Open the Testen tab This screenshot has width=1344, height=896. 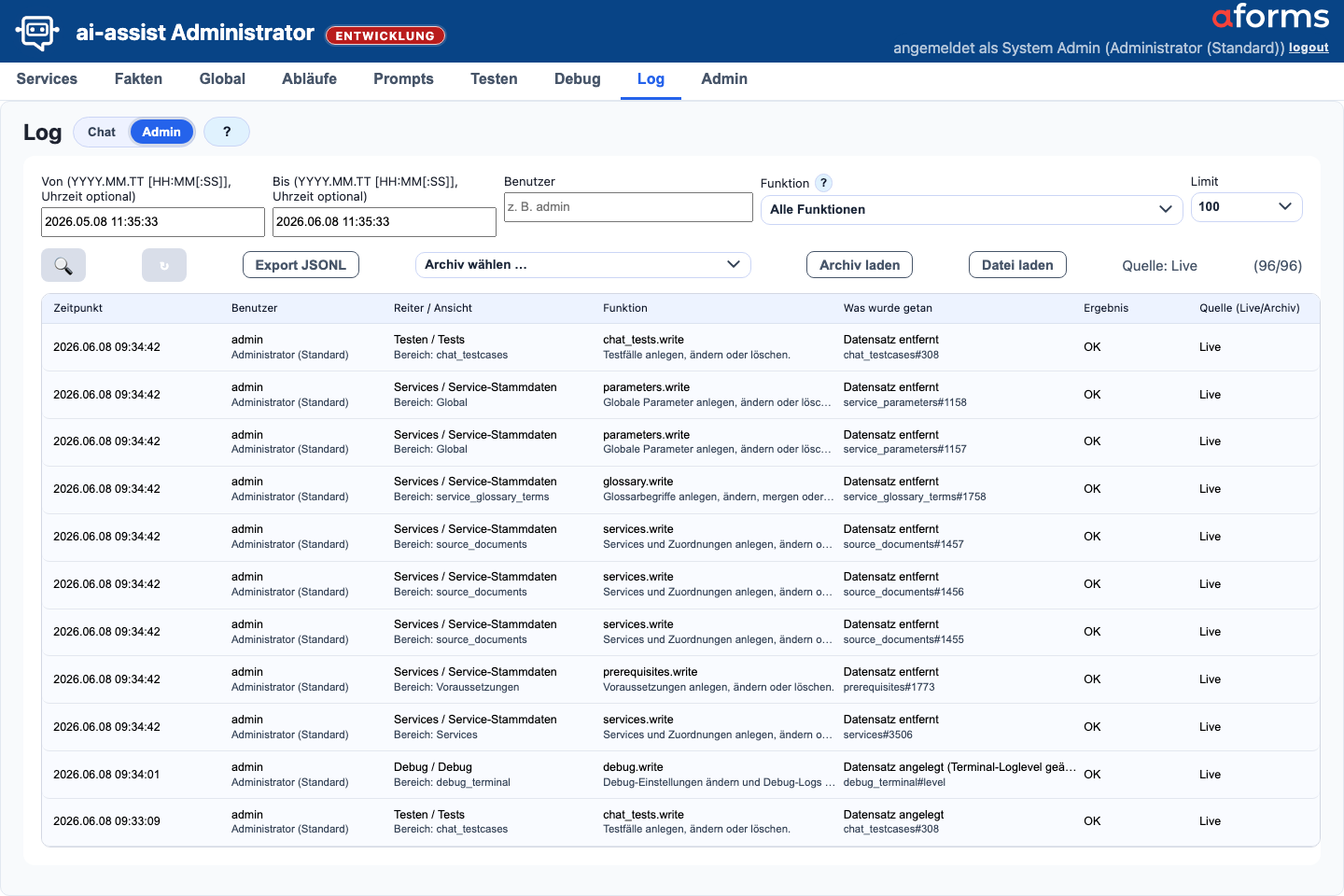[494, 79]
